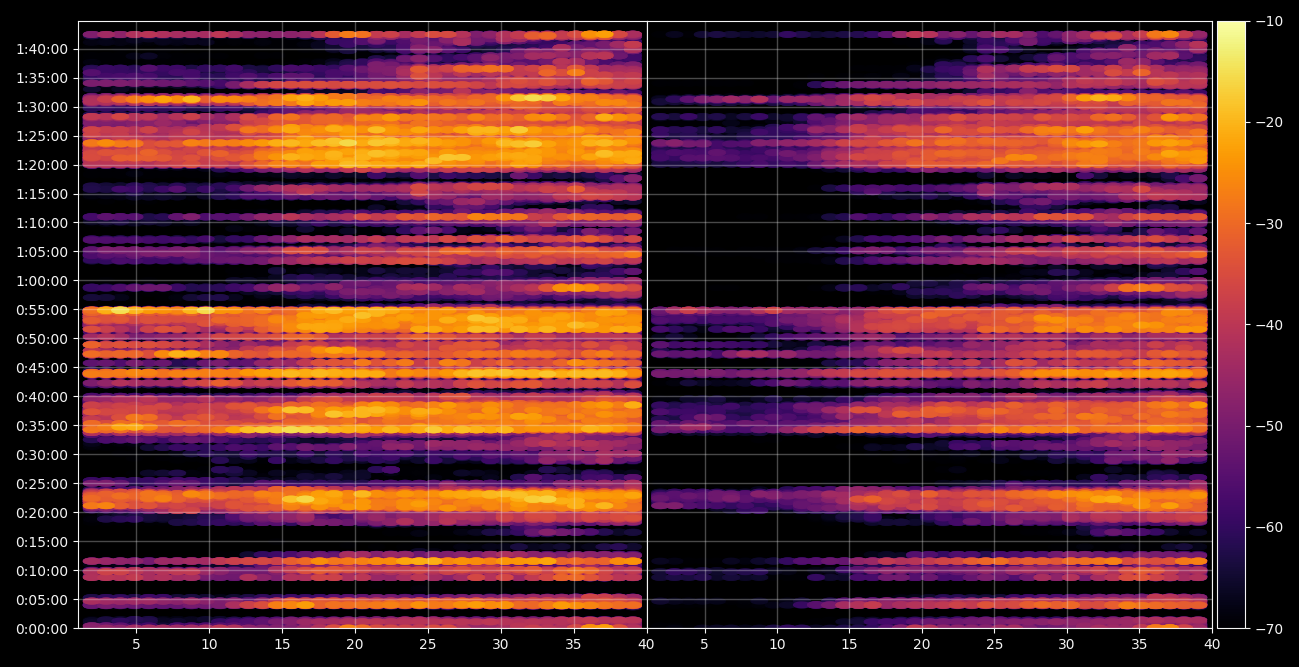Screen dimensions: 1299x667
Task: Click x-axis label 40 ending the right heatmap
Action: [x=1212, y=645]
